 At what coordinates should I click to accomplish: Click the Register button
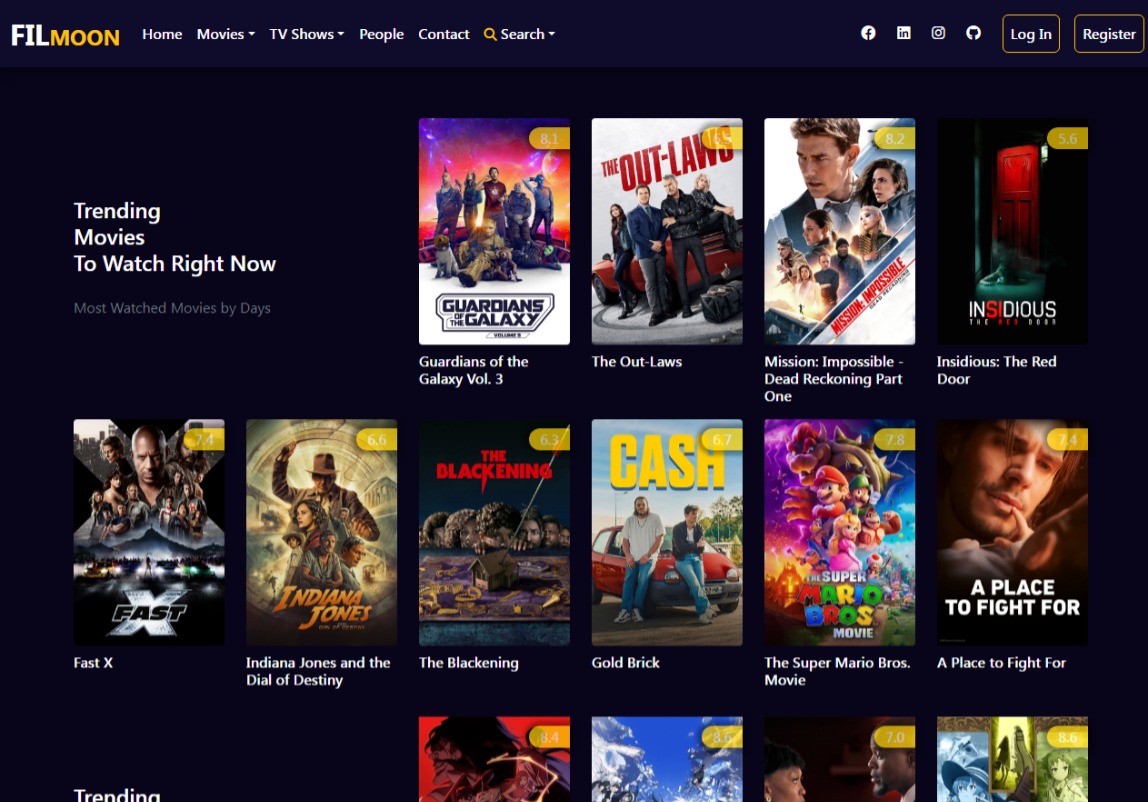click(1109, 34)
